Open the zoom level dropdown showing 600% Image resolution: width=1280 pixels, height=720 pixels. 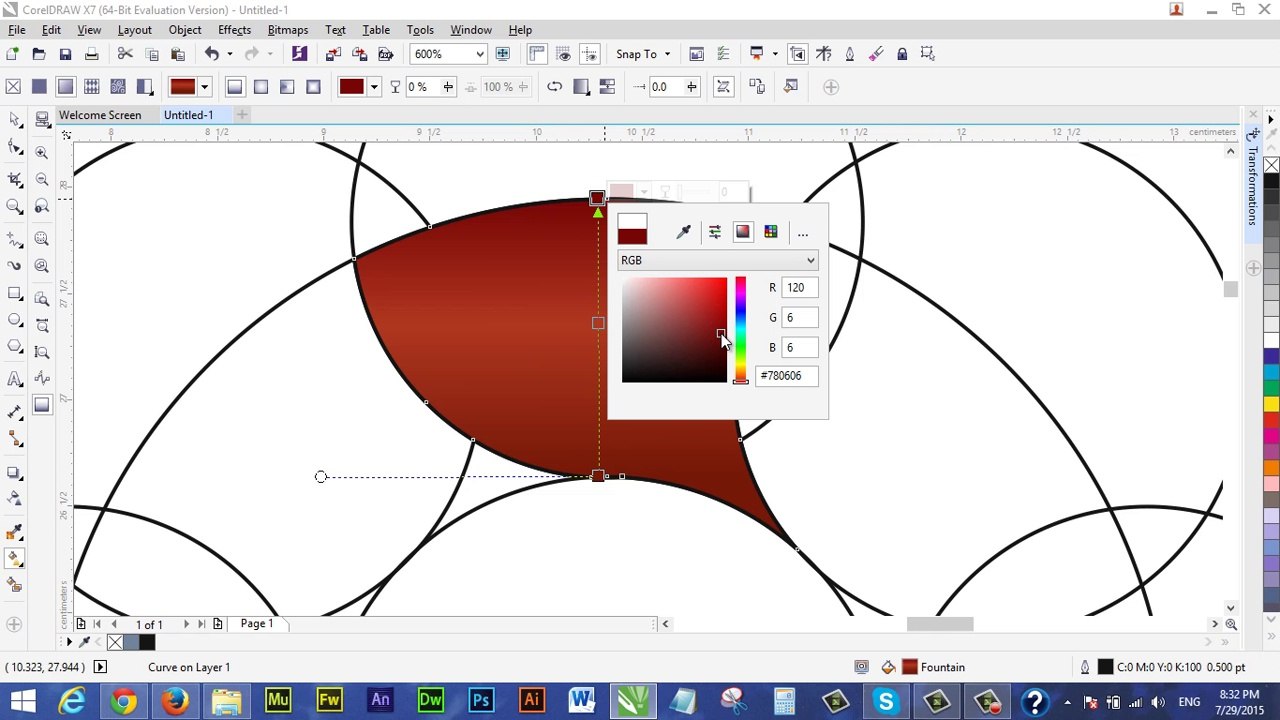[x=480, y=54]
